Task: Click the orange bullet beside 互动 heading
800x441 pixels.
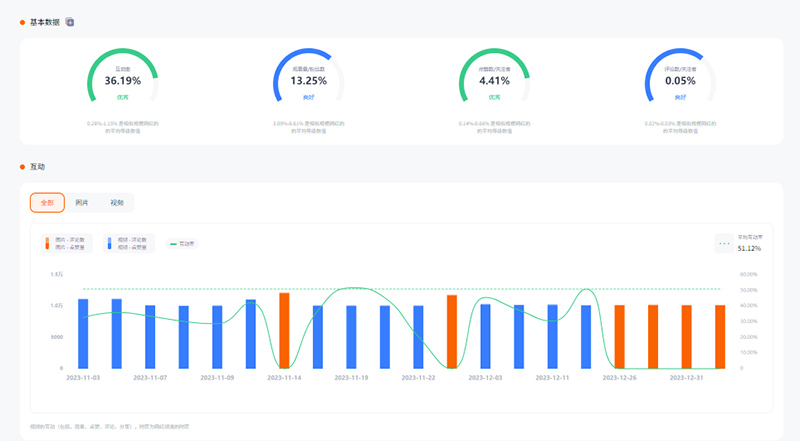Action: pos(22,166)
